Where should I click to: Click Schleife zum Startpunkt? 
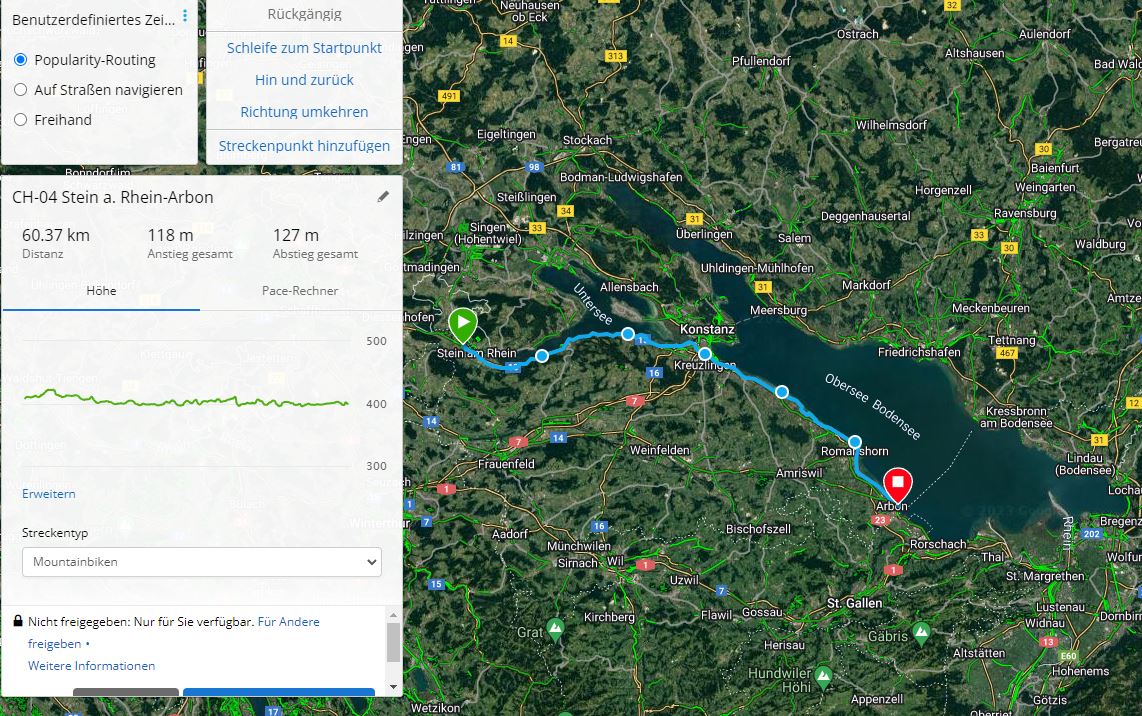pyautogui.click(x=304, y=48)
